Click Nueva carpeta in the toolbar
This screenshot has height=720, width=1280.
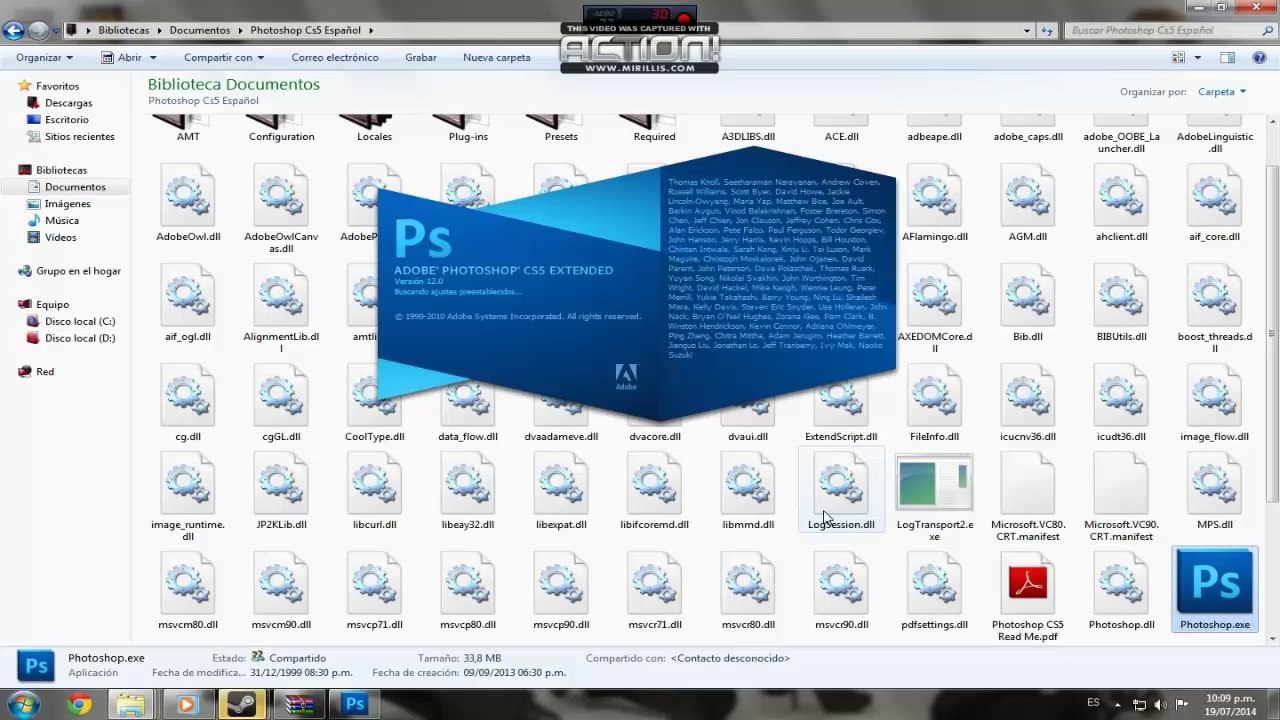tap(497, 58)
